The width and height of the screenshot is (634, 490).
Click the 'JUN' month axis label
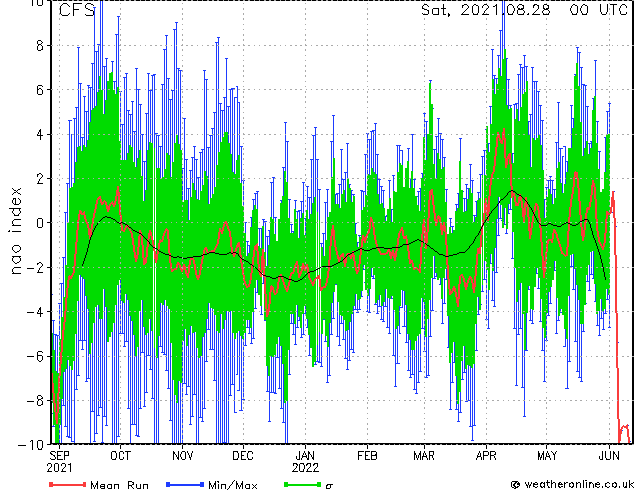[609, 456]
